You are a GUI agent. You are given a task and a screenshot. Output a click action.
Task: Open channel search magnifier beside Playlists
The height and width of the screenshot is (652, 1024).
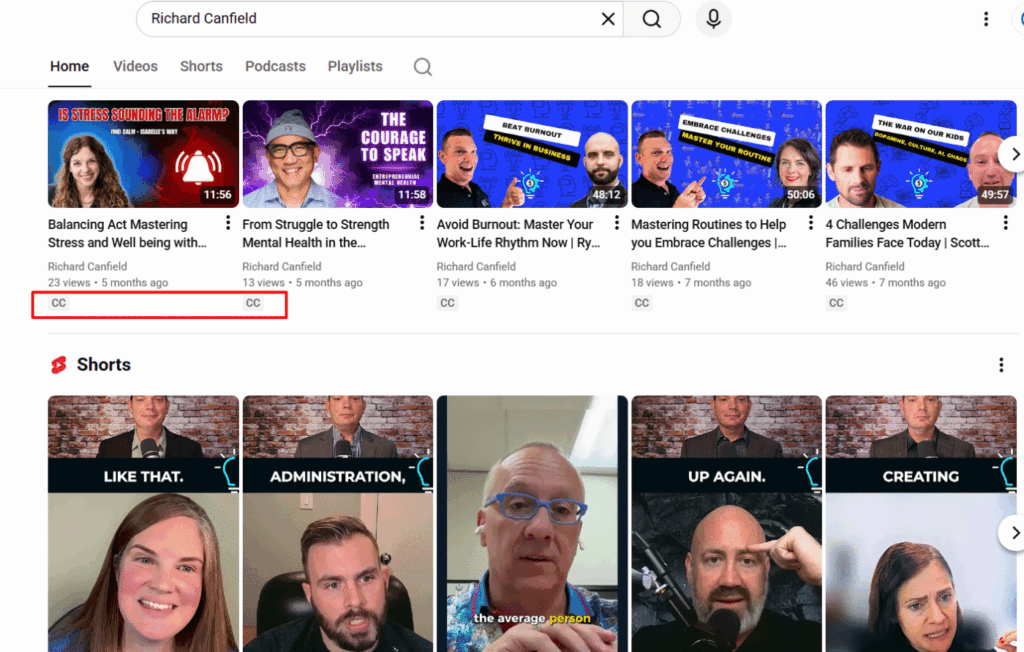pos(423,67)
